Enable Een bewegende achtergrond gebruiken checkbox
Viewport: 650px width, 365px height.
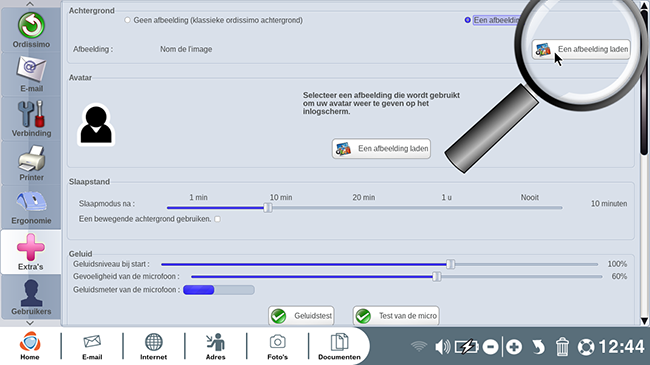click(x=218, y=219)
